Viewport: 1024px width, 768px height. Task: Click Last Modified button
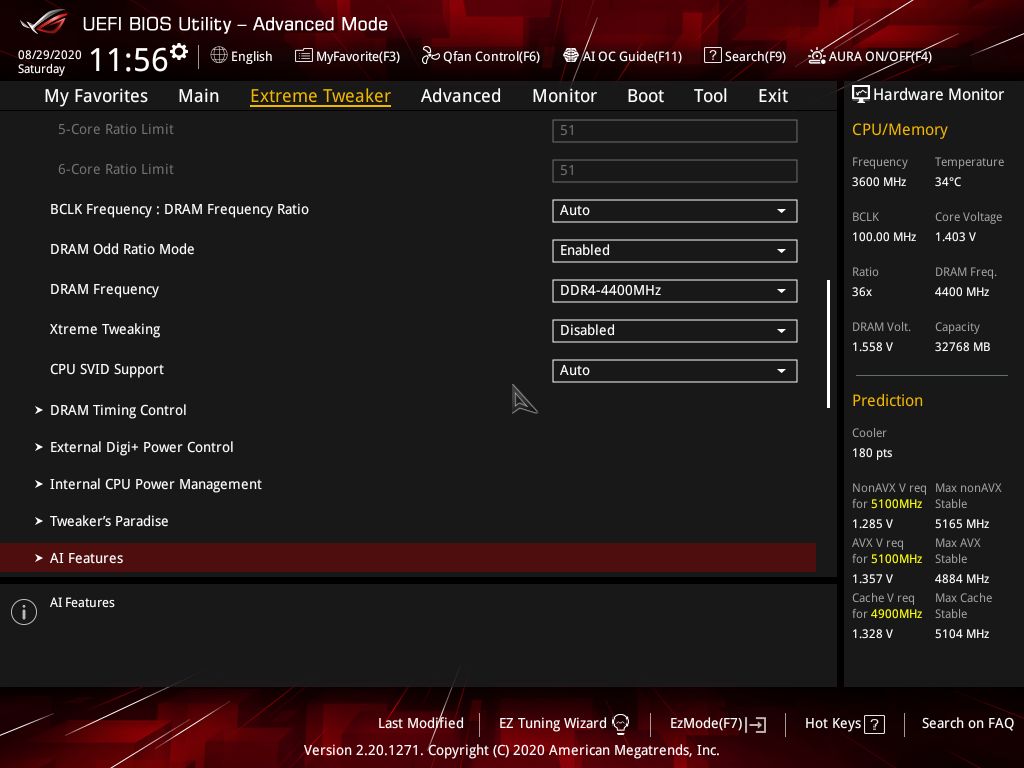(421, 724)
